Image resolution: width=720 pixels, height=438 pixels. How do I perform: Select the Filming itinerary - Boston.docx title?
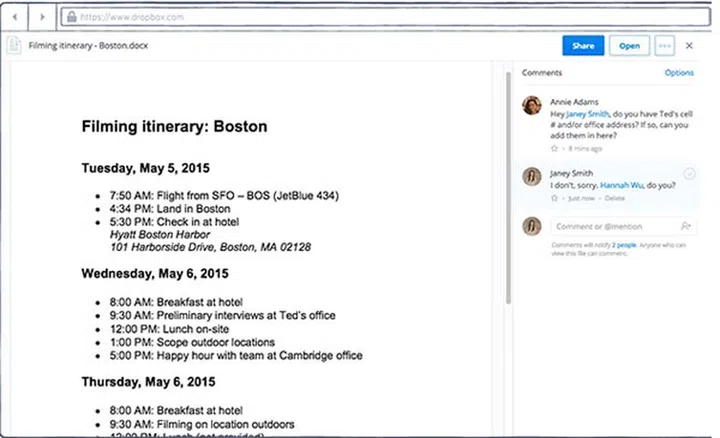pyautogui.click(x=88, y=45)
